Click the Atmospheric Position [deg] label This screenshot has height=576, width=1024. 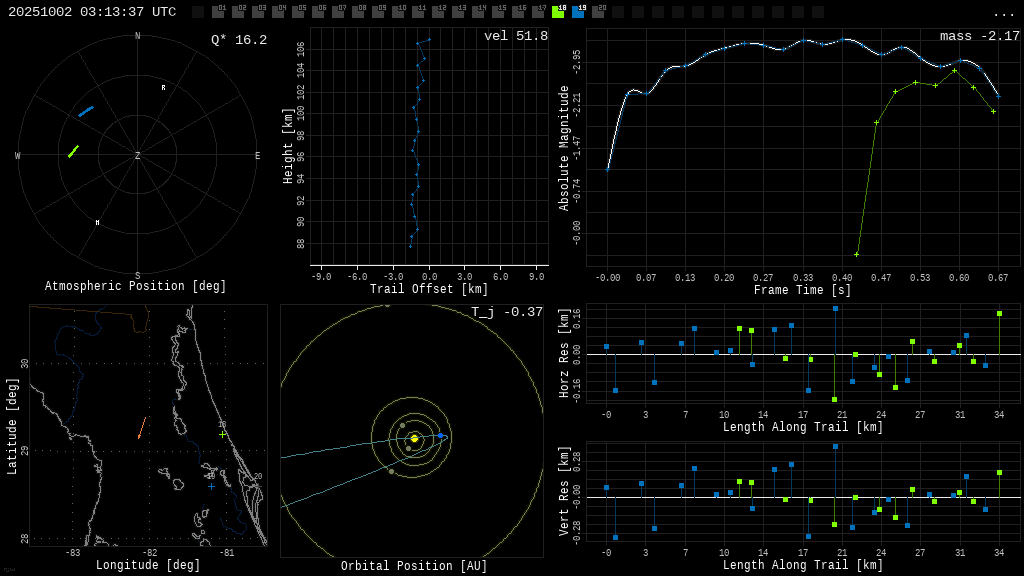coord(135,286)
